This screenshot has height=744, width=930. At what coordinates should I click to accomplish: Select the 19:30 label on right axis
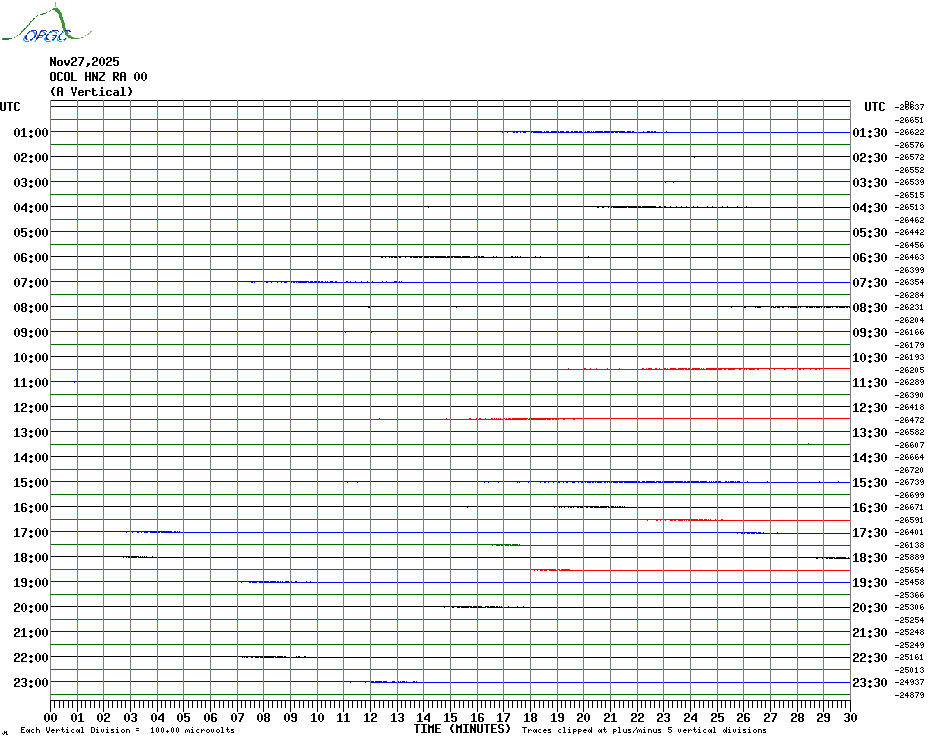868,583
